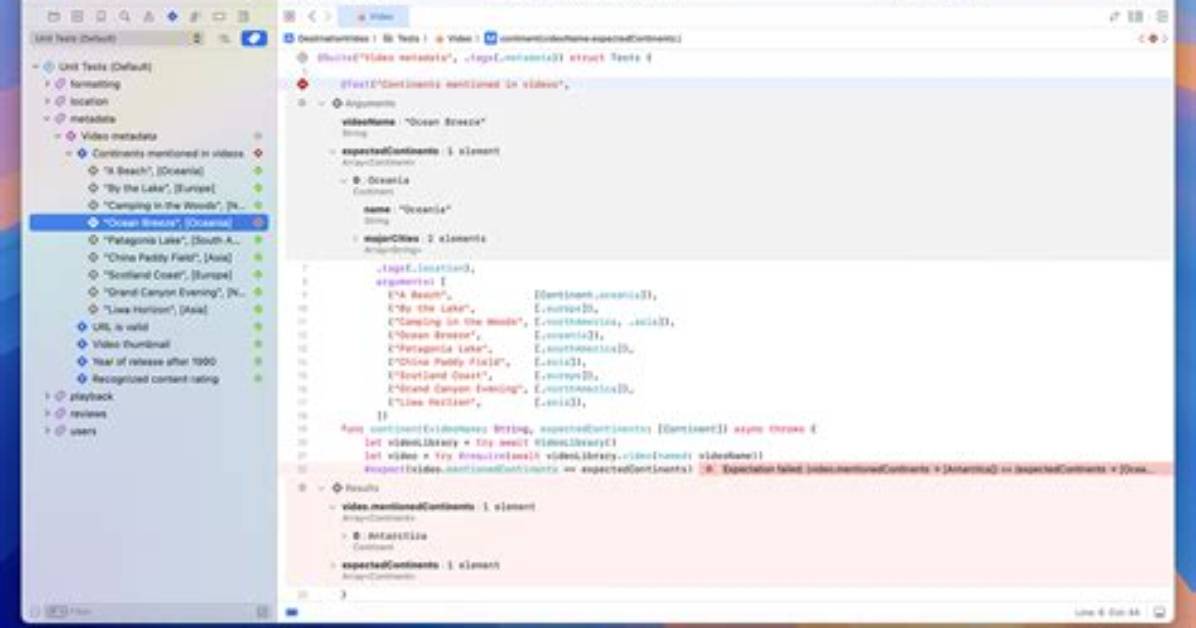Toggle the inspector sidebar icon at top right
The height and width of the screenshot is (628, 1196).
coord(1162,16)
